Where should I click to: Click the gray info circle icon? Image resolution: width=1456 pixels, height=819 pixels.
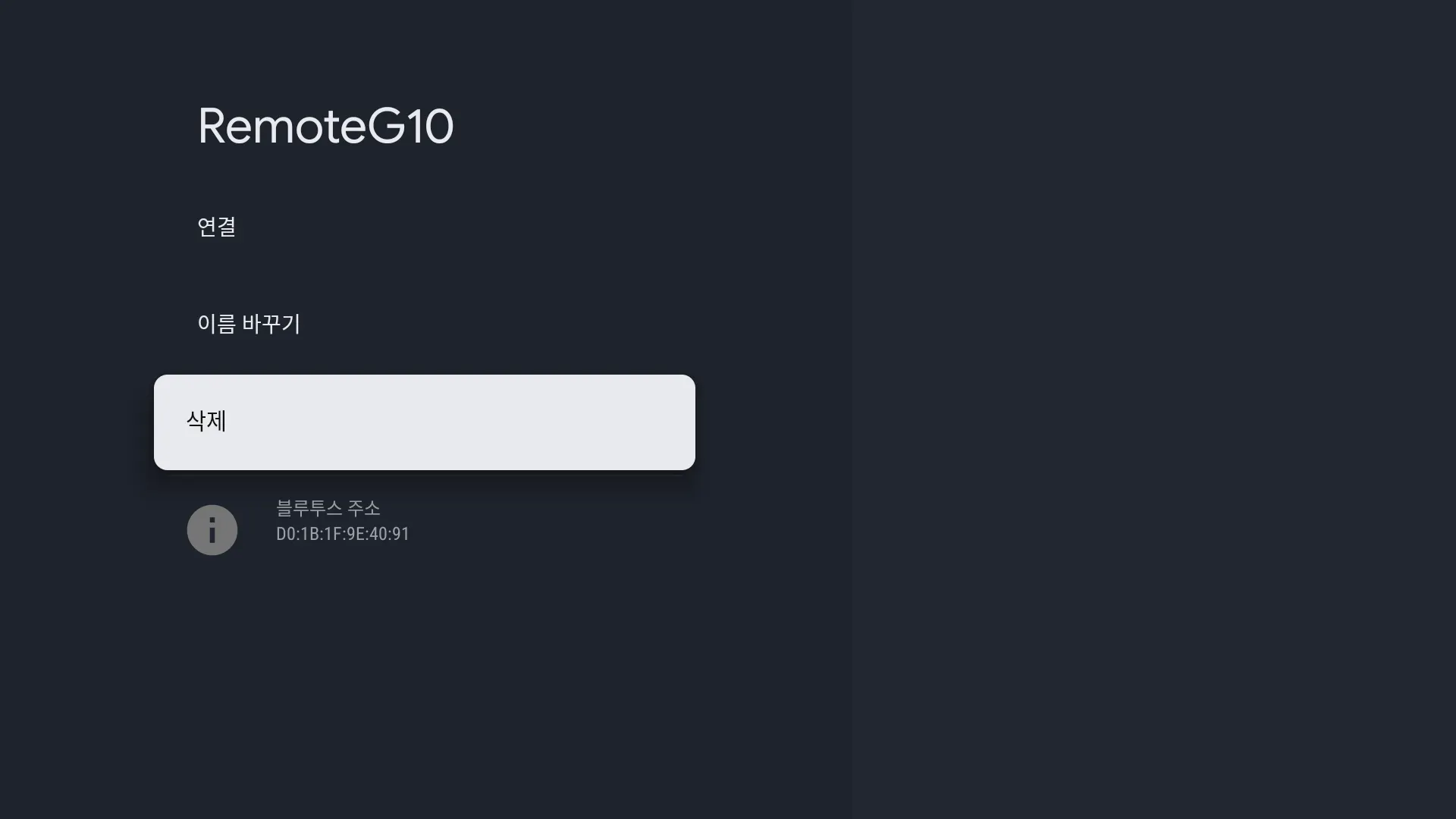click(212, 530)
